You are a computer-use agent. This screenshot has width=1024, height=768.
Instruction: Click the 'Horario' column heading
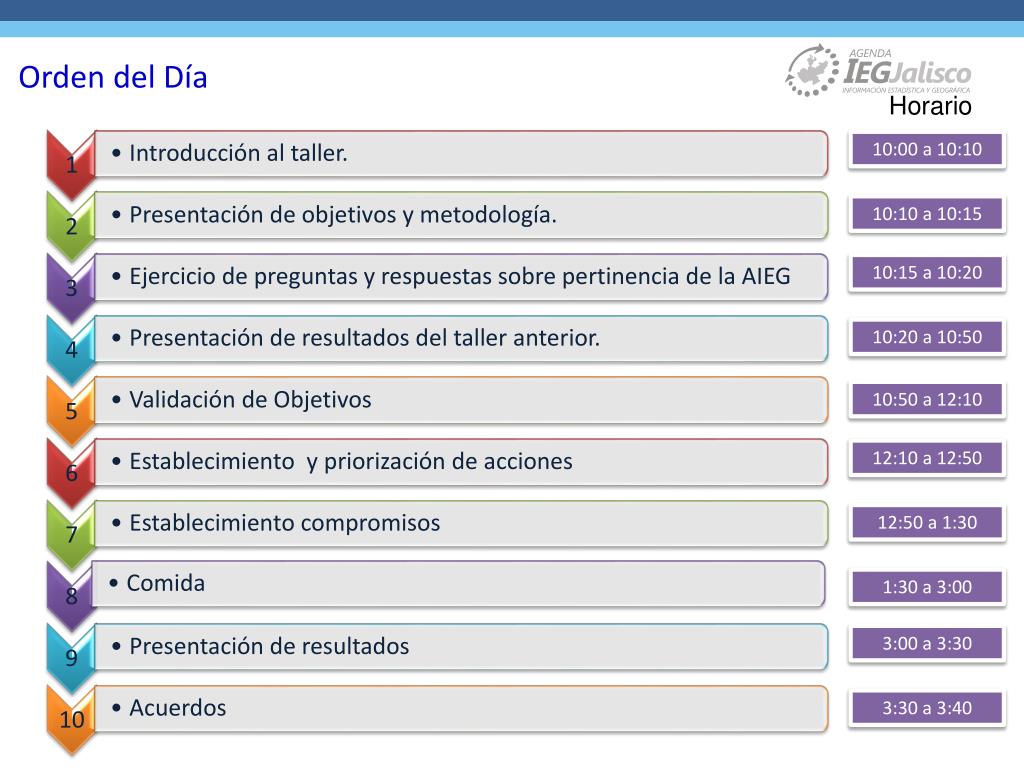coord(930,106)
